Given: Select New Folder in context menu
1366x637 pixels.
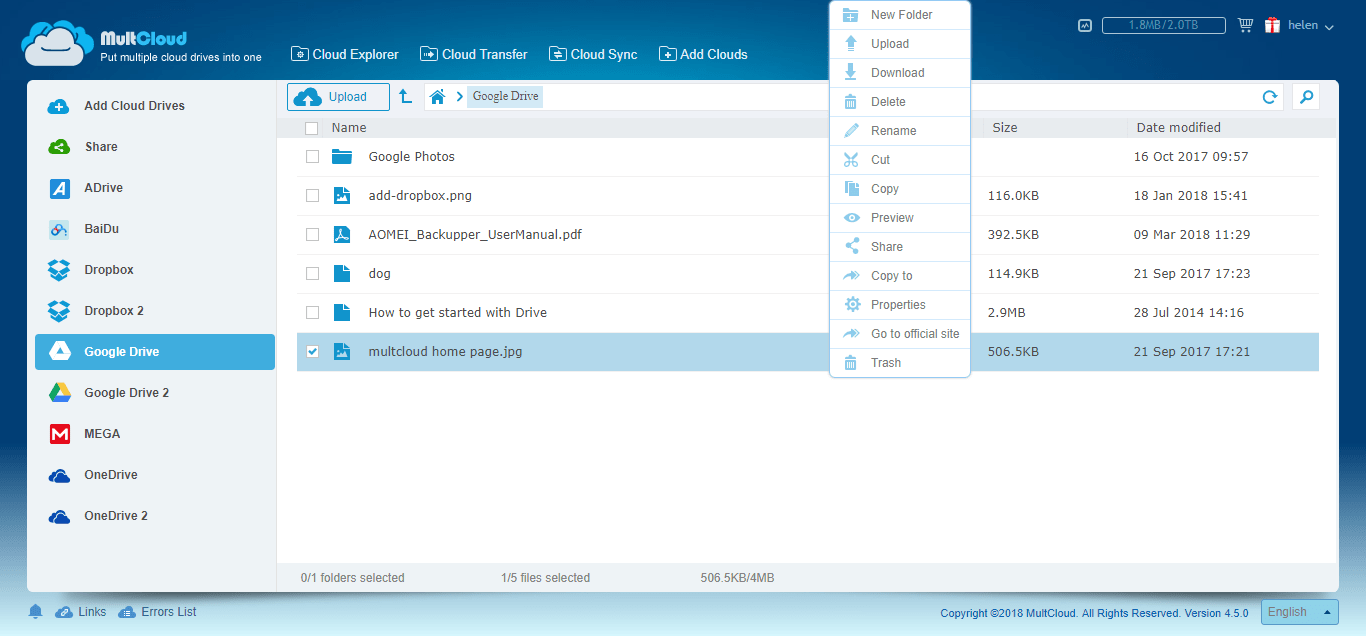Looking at the screenshot, I should pyautogui.click(x=900, y=15).
